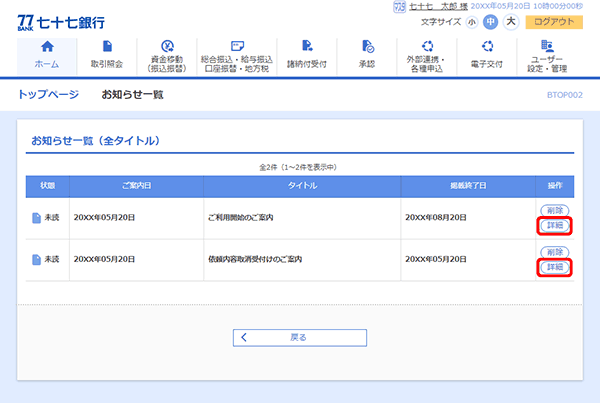600x403 pixels.
Task: Open 電子交付 electronic delivery menu
Action: (x=488, y=55)
